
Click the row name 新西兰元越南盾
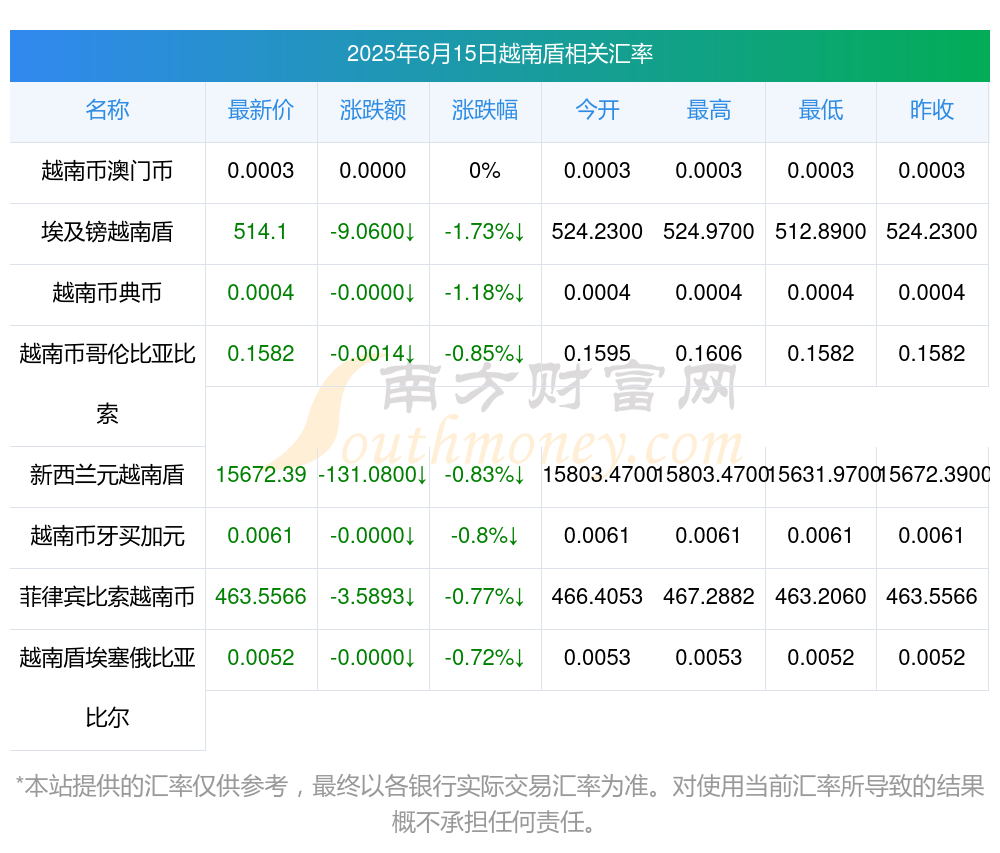(107, 475)
